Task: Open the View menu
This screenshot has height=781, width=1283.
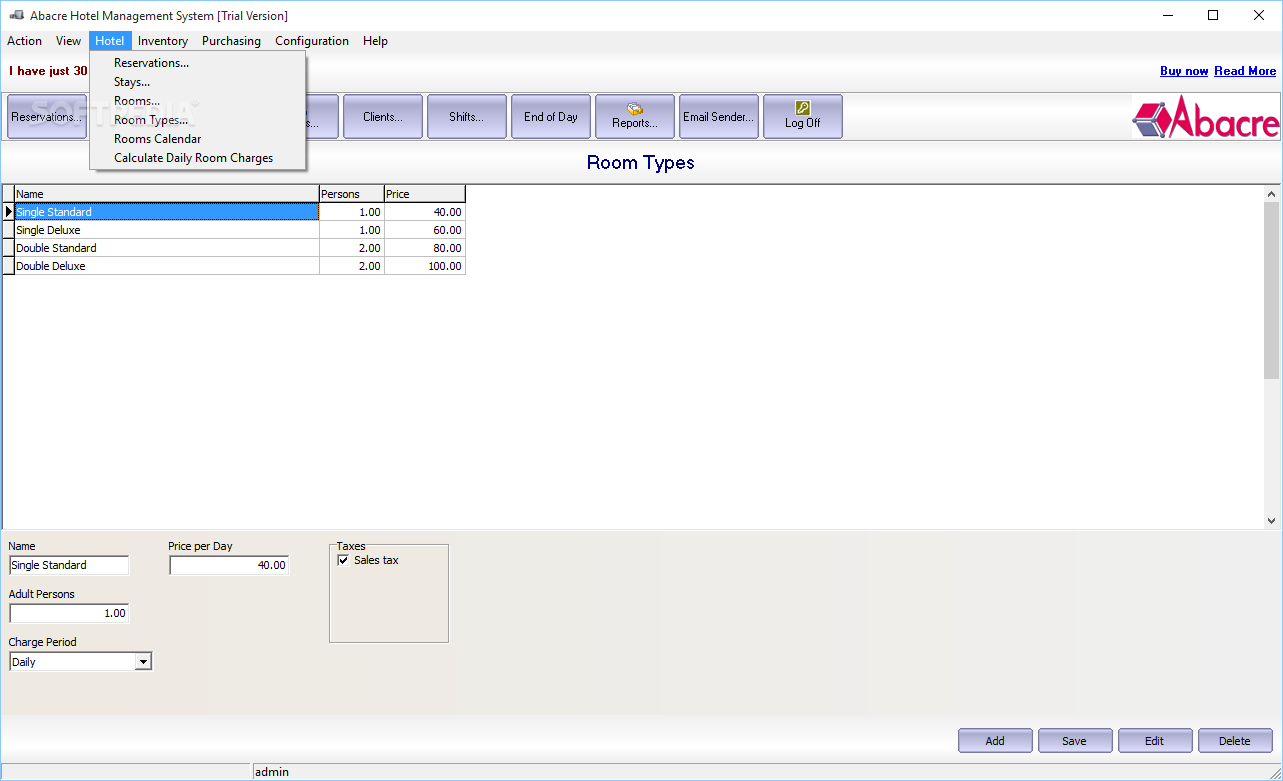Action: [69, 41]
